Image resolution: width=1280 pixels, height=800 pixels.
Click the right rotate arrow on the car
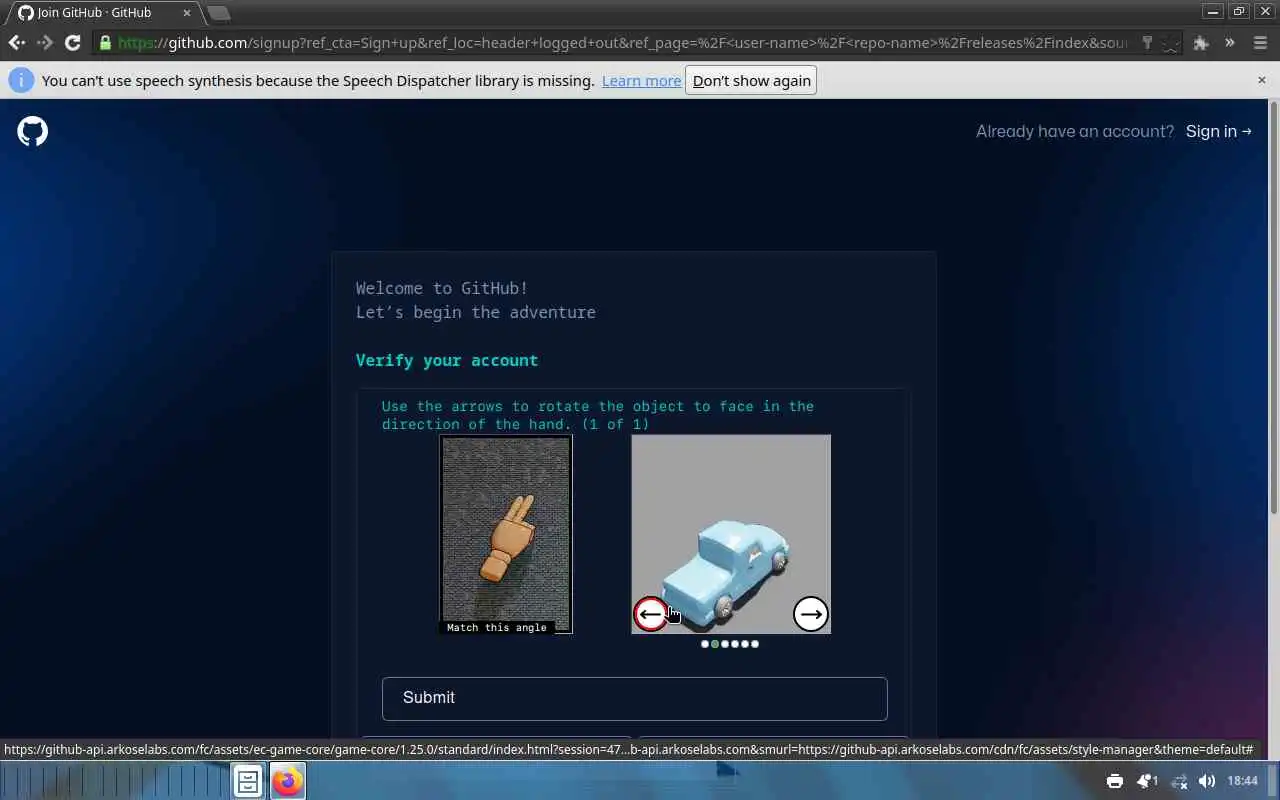810,614
